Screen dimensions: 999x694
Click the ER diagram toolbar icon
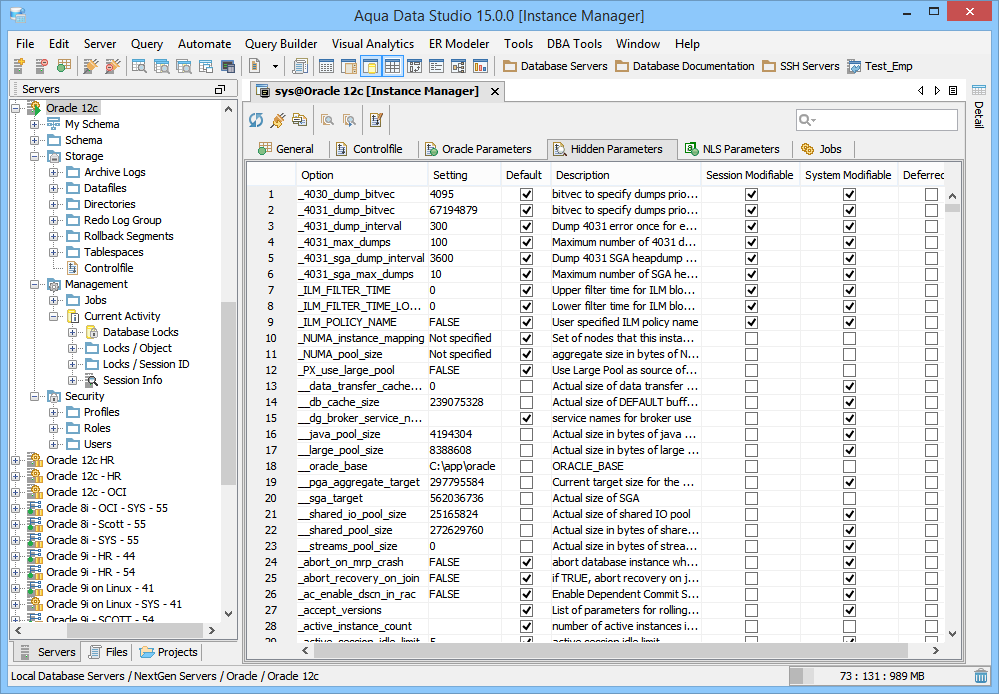459,66
